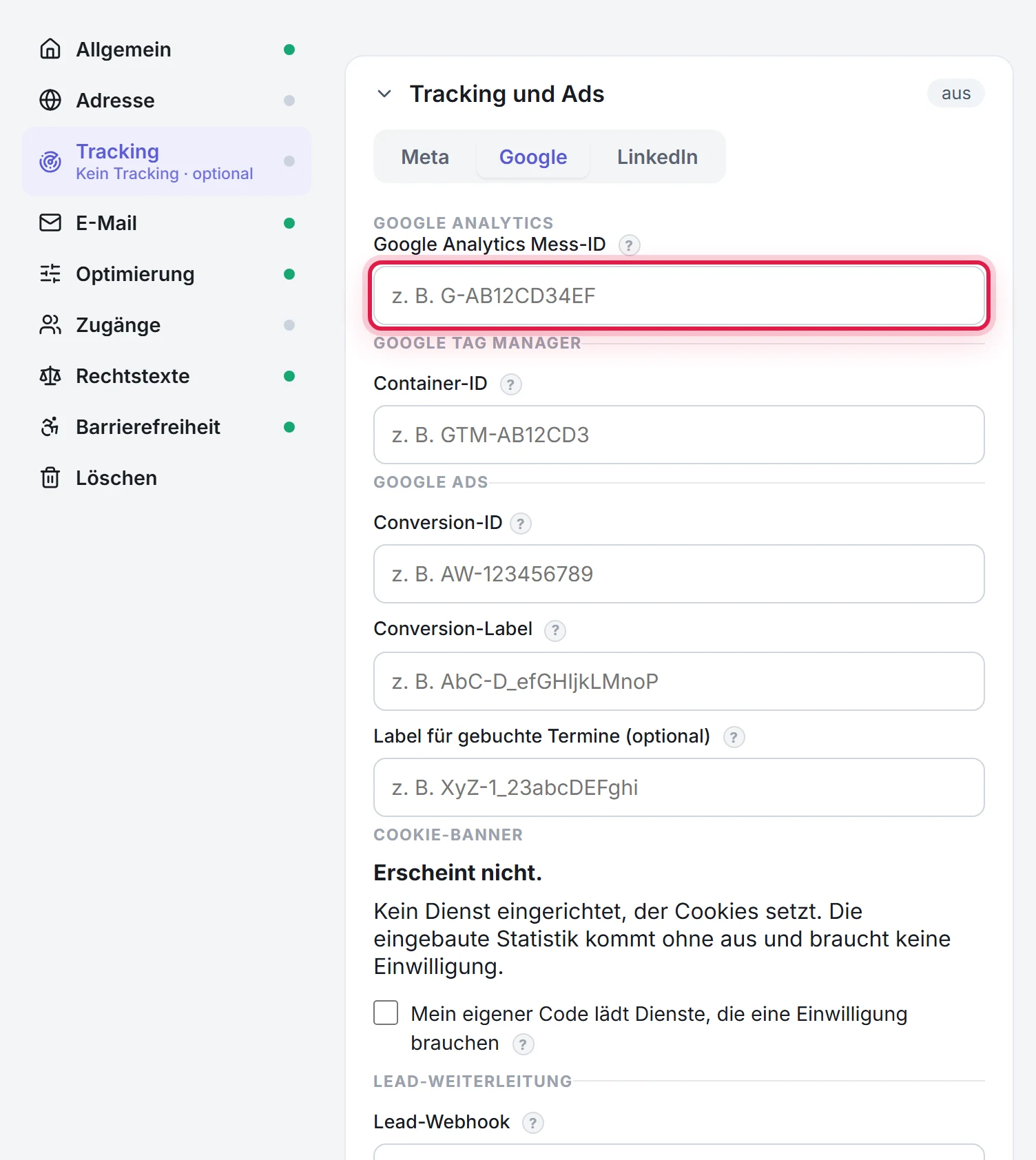Image resolution: width=1036 pixels, height=1160 pixels.
Task: Click the 'COOKIE-BANNER' section label
Action: tap(448, 835)
